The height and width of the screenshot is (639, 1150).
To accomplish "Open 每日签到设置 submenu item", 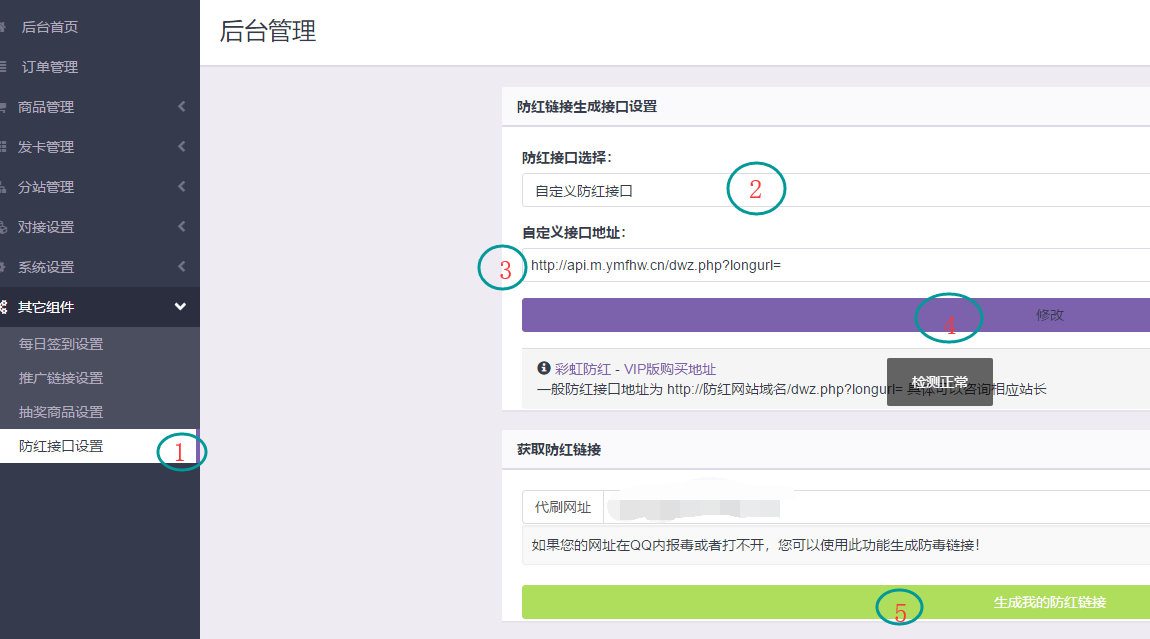I will [61, 344].
